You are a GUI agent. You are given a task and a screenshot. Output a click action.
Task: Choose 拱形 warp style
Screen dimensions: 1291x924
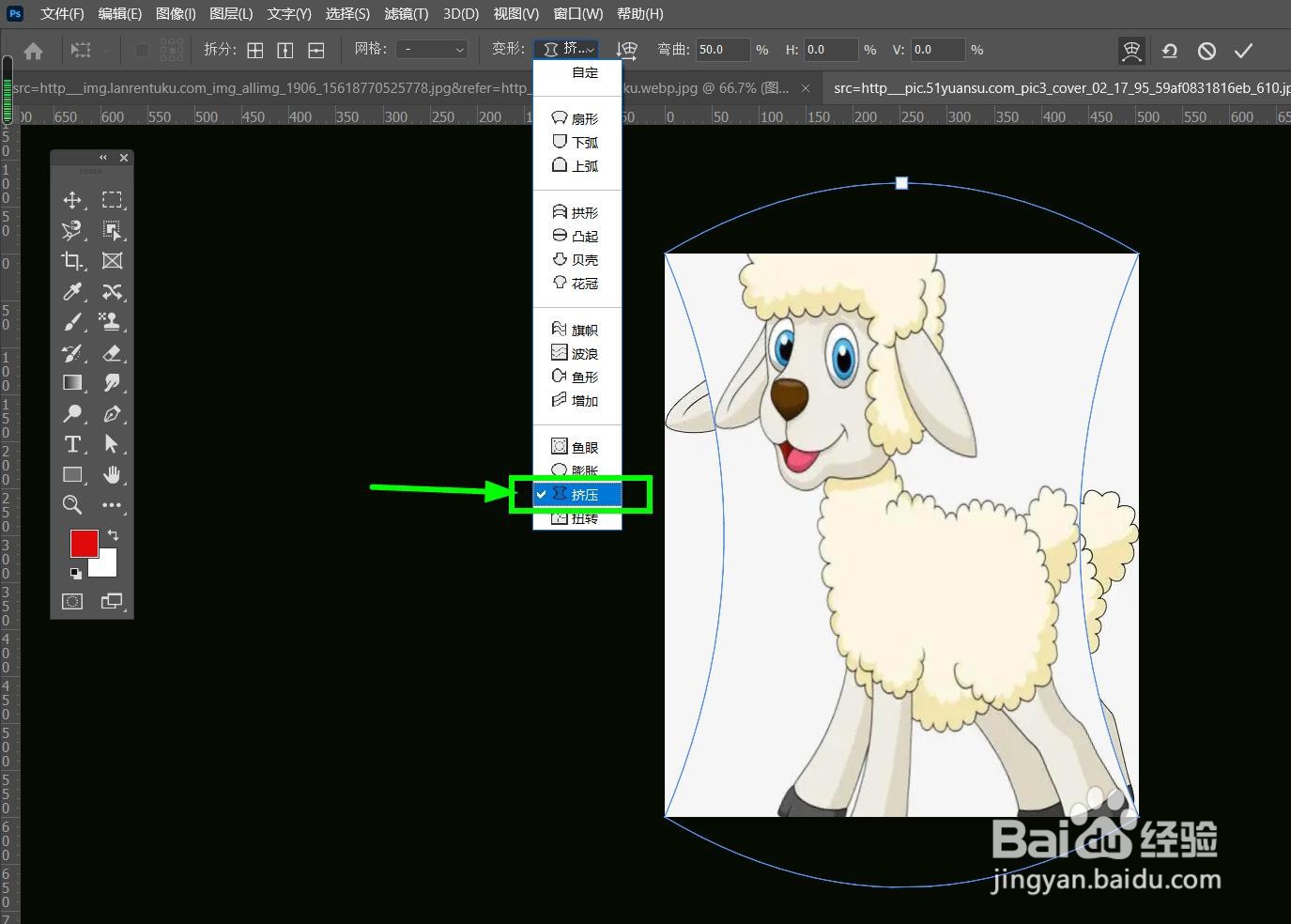point(577,213)
